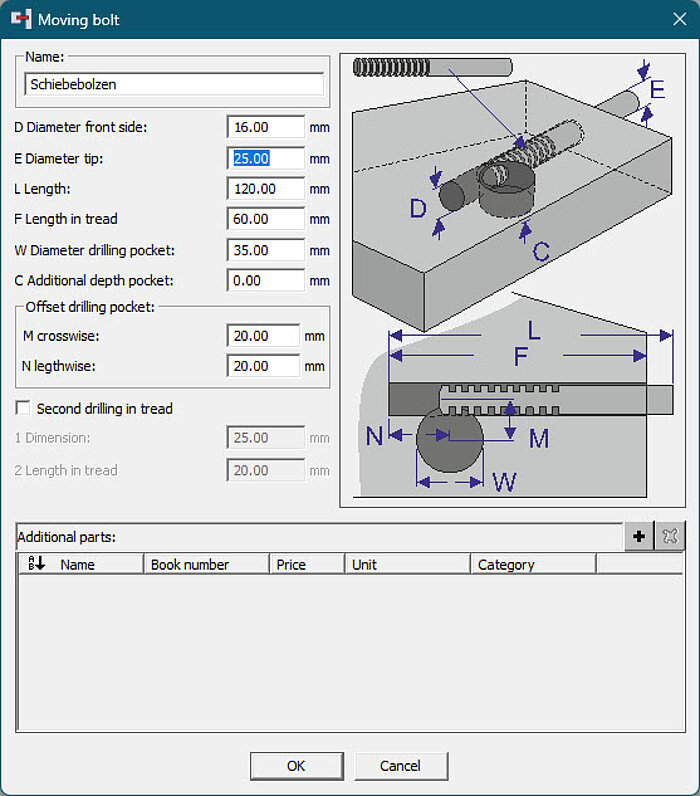This screenshot has width=700, height=796.
Task: Click the disabled 1 Dimension field
Action: [x=265, y=438]
